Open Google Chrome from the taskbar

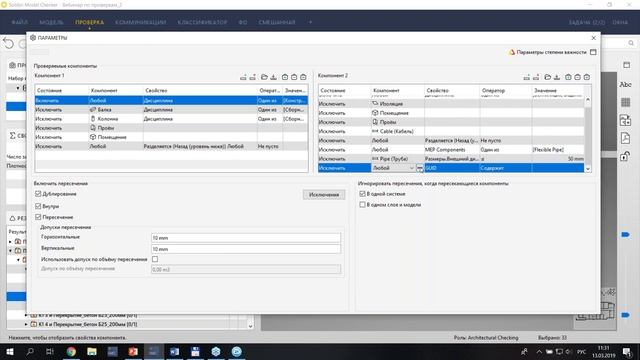pos(71,351)
